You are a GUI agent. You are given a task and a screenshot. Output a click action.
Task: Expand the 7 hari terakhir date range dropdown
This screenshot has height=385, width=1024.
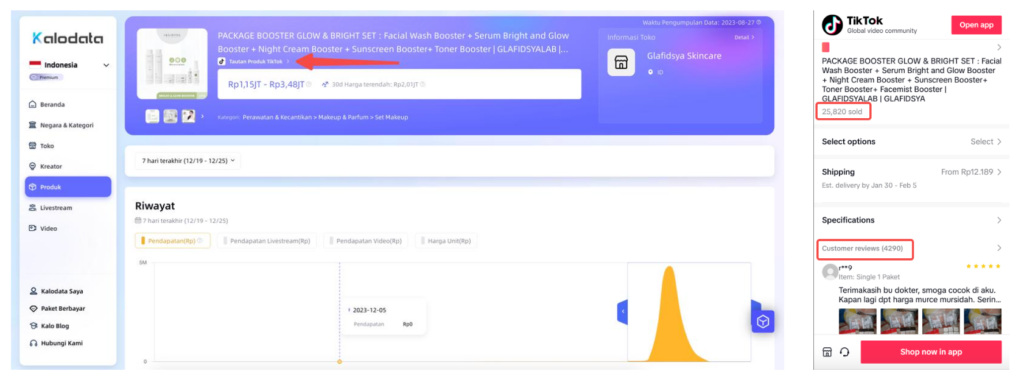pos(187,160)
